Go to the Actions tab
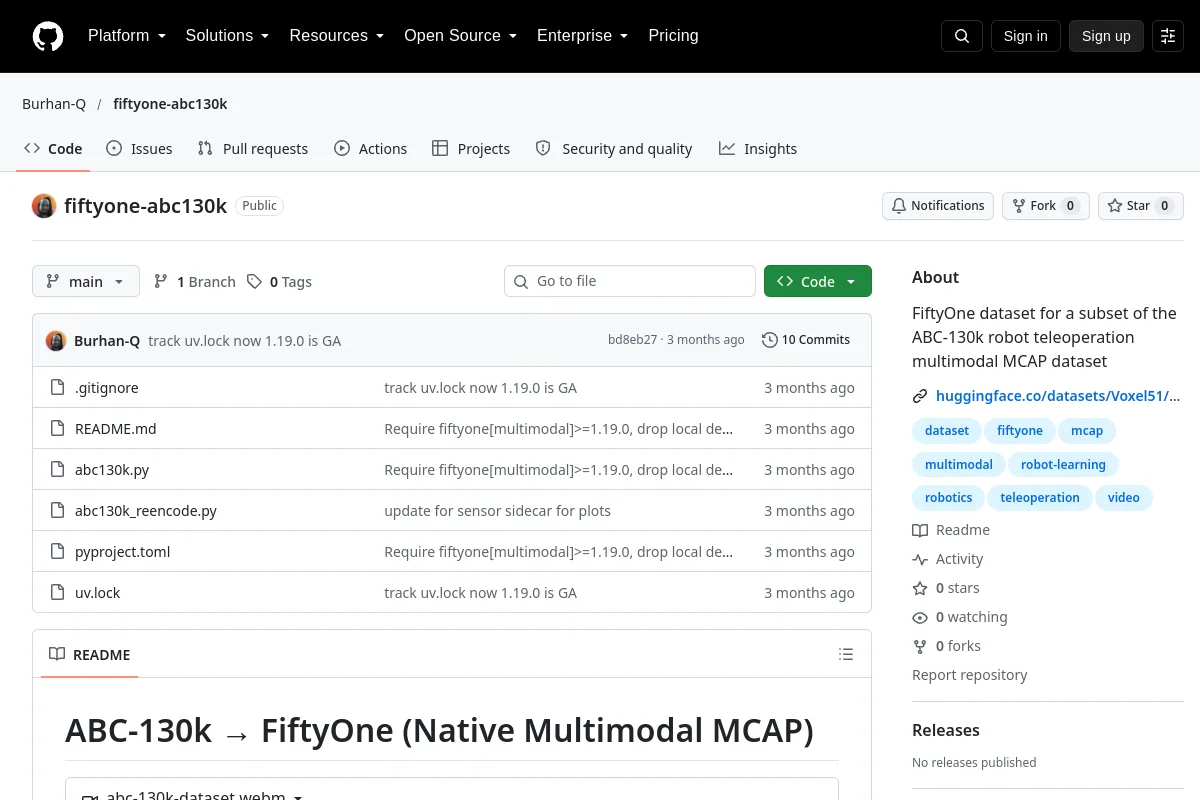The image size is (1200, 800). coord(371,149)
